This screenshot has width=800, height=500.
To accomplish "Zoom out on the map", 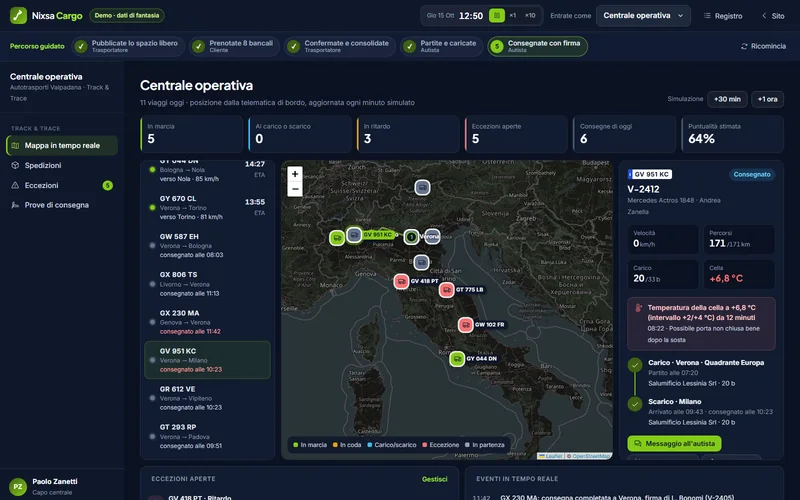I will point(295,189).
